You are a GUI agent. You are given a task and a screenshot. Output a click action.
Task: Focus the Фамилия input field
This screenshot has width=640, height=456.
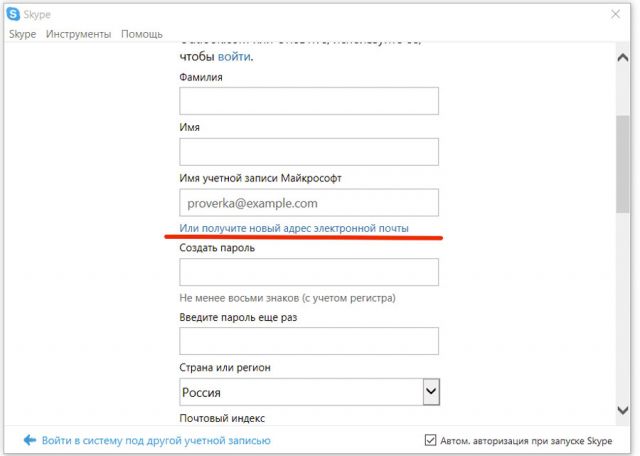(x=309, y=101)
